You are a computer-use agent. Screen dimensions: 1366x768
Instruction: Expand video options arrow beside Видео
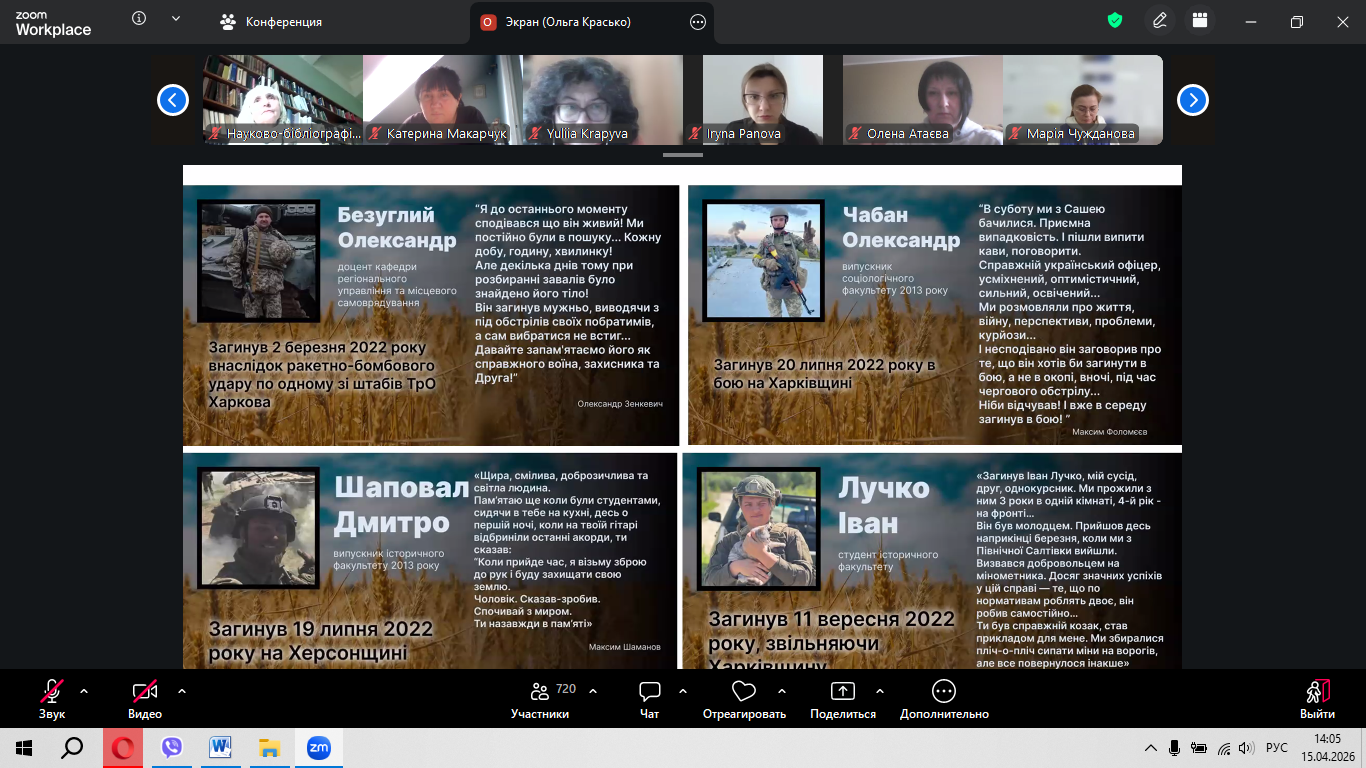182,691
